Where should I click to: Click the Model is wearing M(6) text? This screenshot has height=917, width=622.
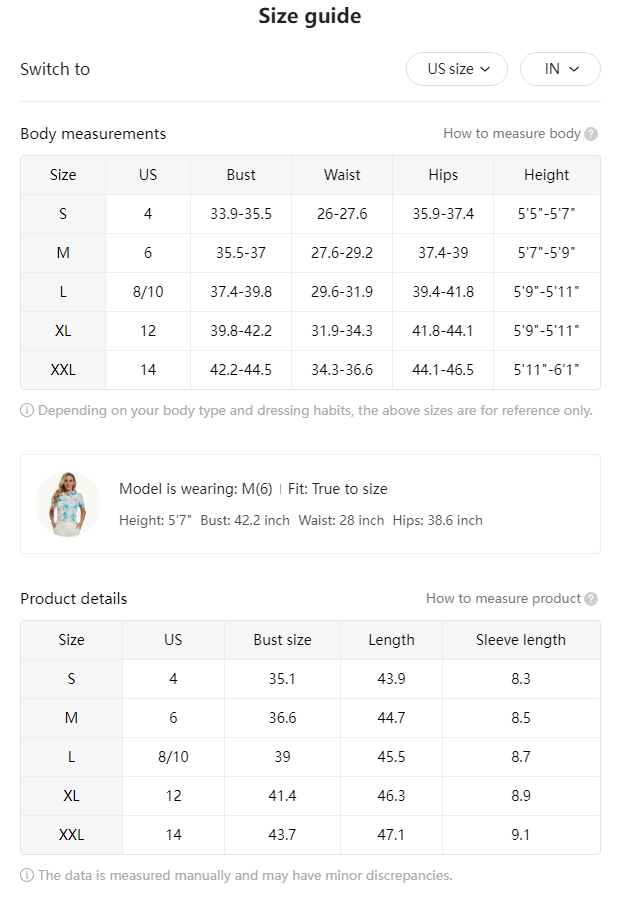tap(196, 489)
